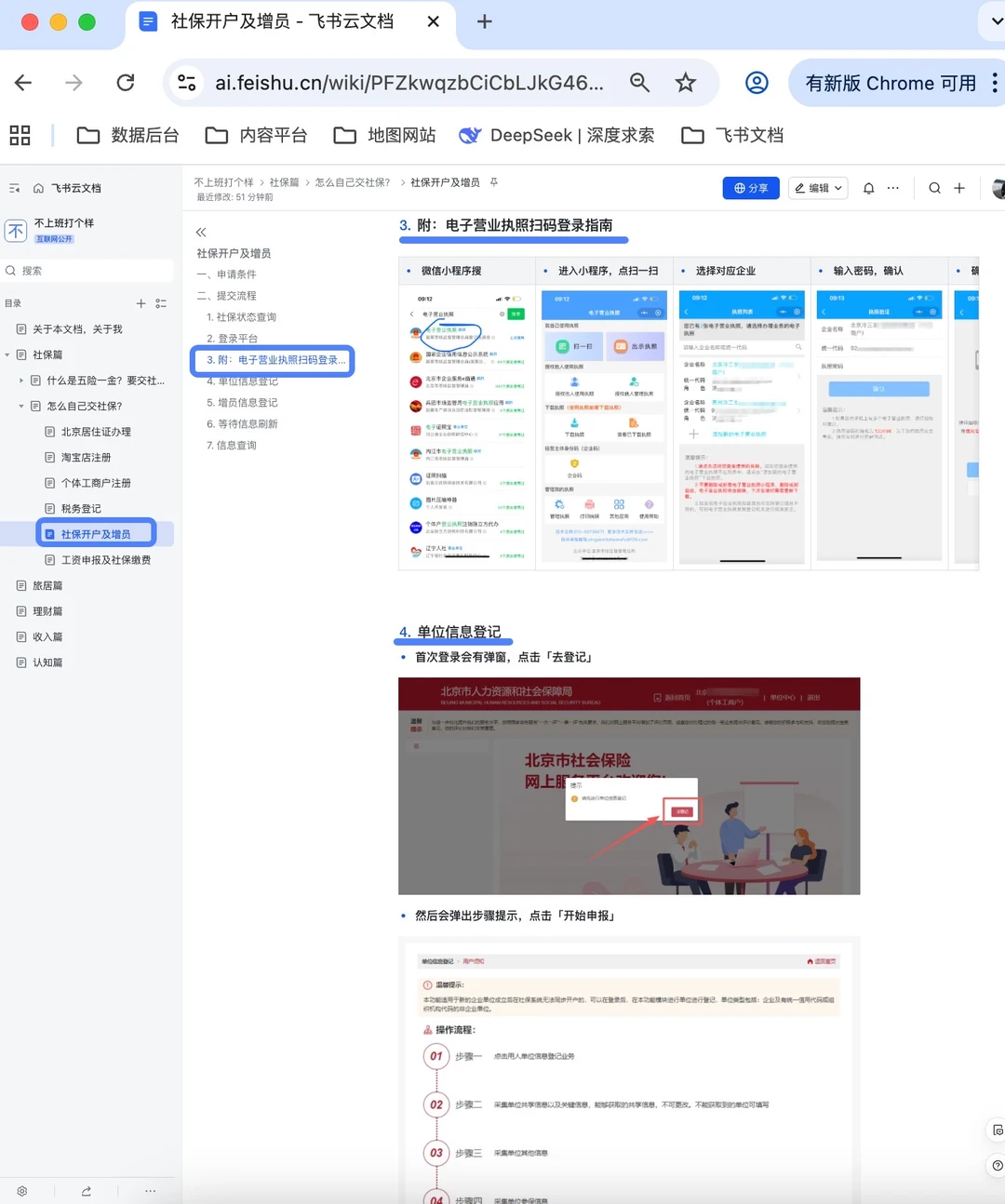Collapse the Feishu left sidebar
This screenshot has width=1005, height=1204.
pyautogui.click(x=15, y=188)
